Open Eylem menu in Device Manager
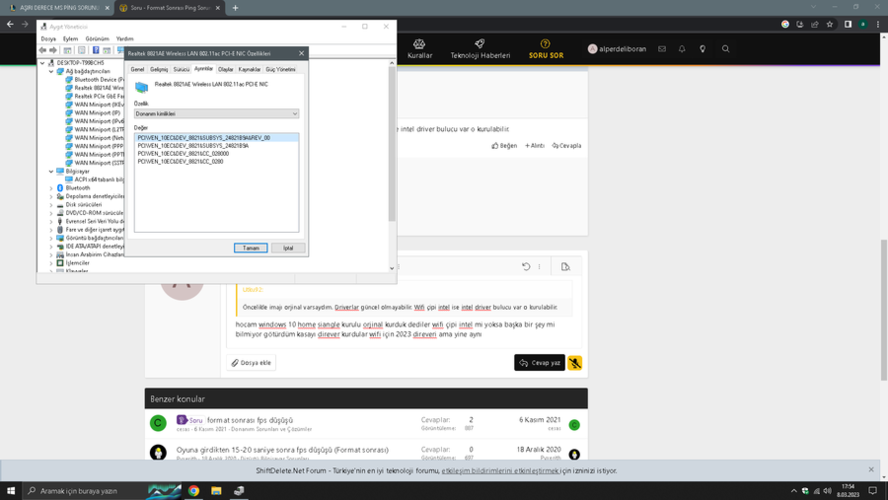888x500 pixels. pyautogui.click(x=70, y=39)
